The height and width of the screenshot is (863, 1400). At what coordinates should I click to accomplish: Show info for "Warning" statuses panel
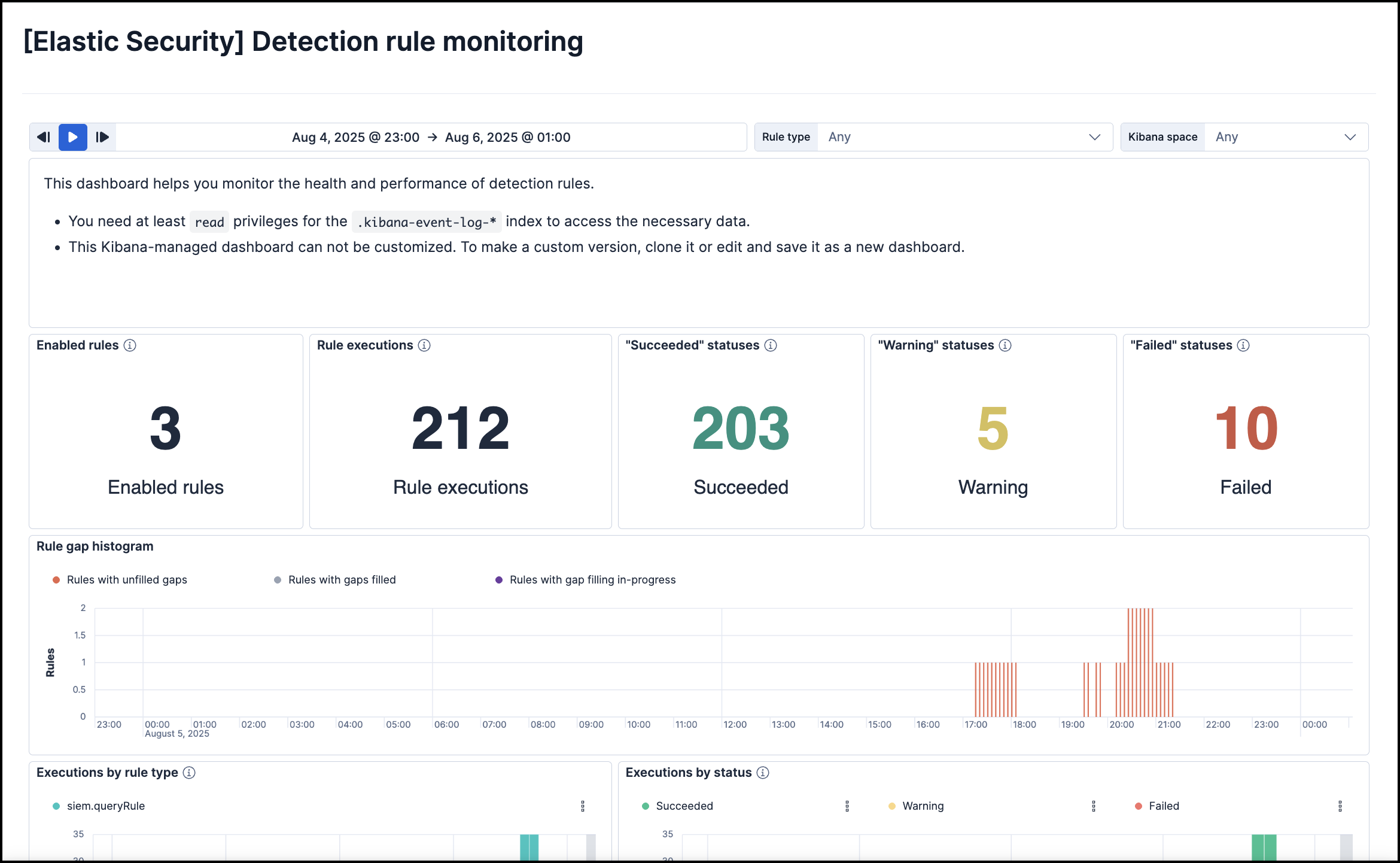coord(1005,345)
